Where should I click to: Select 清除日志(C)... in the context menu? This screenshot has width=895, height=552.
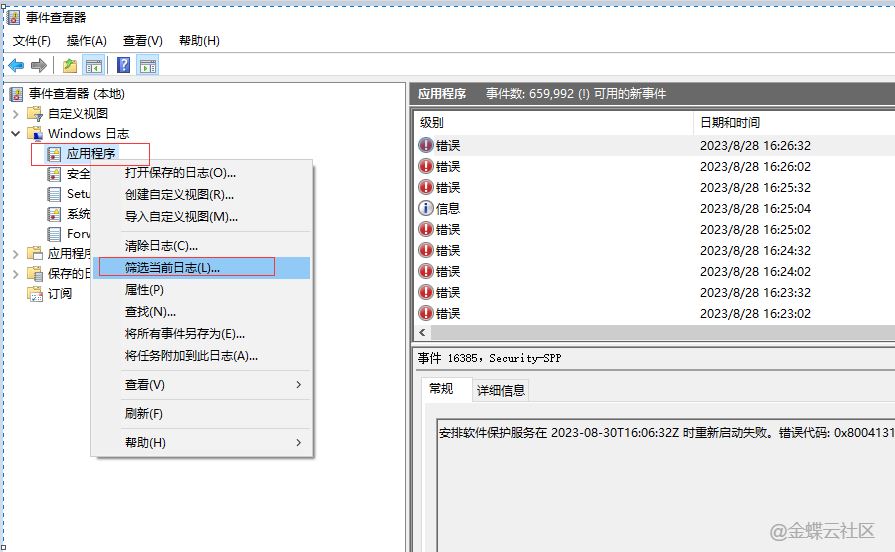click(161, 245)
